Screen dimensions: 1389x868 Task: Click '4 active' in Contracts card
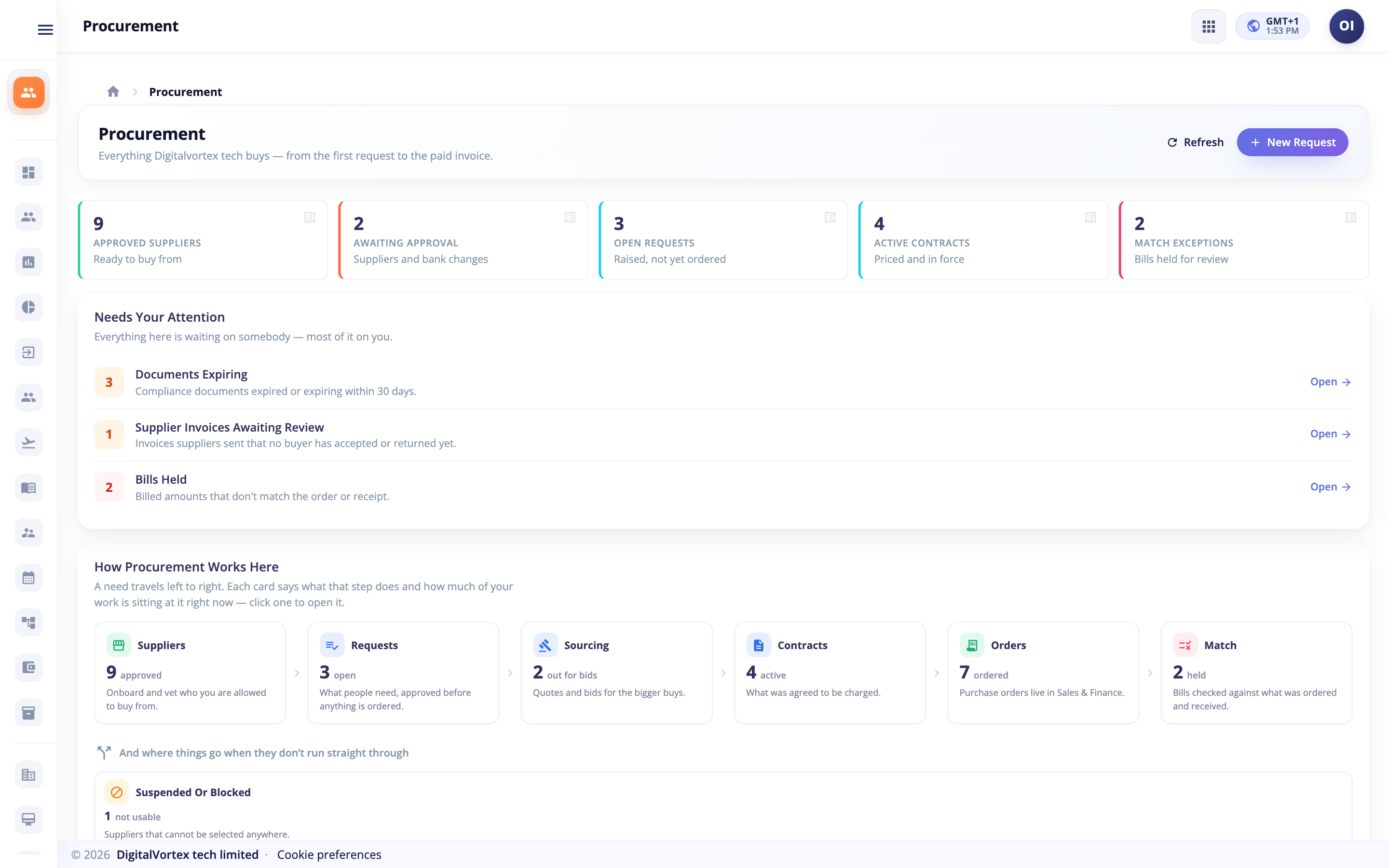(x=766, y=673)
